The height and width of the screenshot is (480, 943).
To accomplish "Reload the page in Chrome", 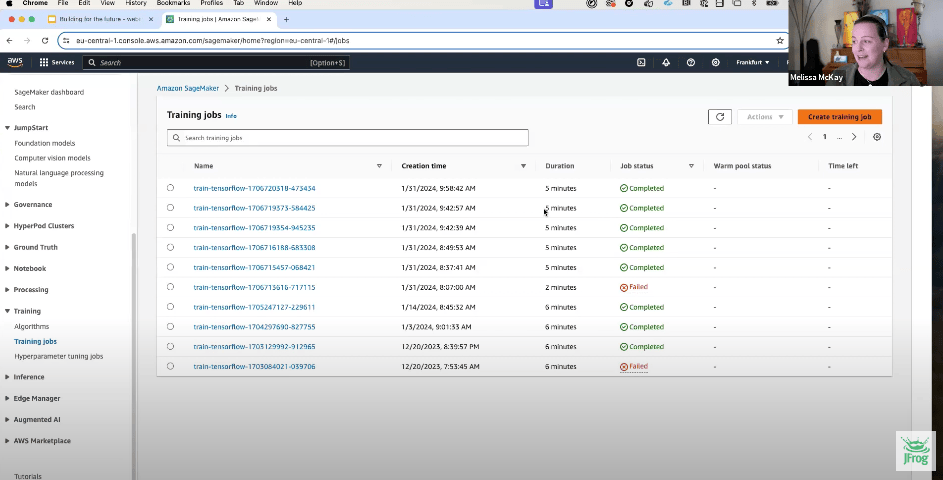I will (x=45, y=40).
